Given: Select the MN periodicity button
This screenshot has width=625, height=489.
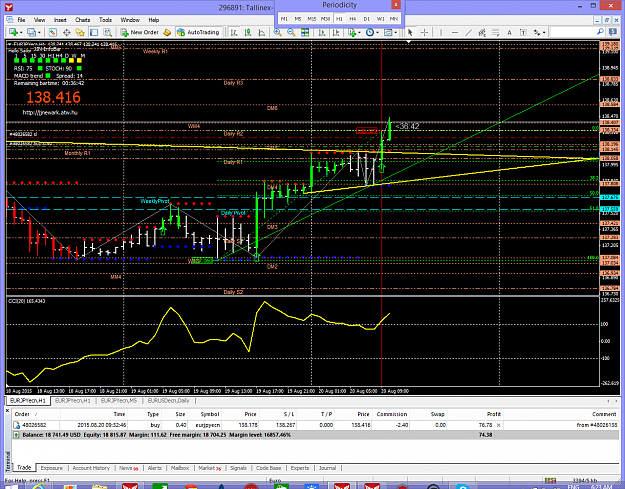Looking at the screenshot, I should [x=394, y=19].
